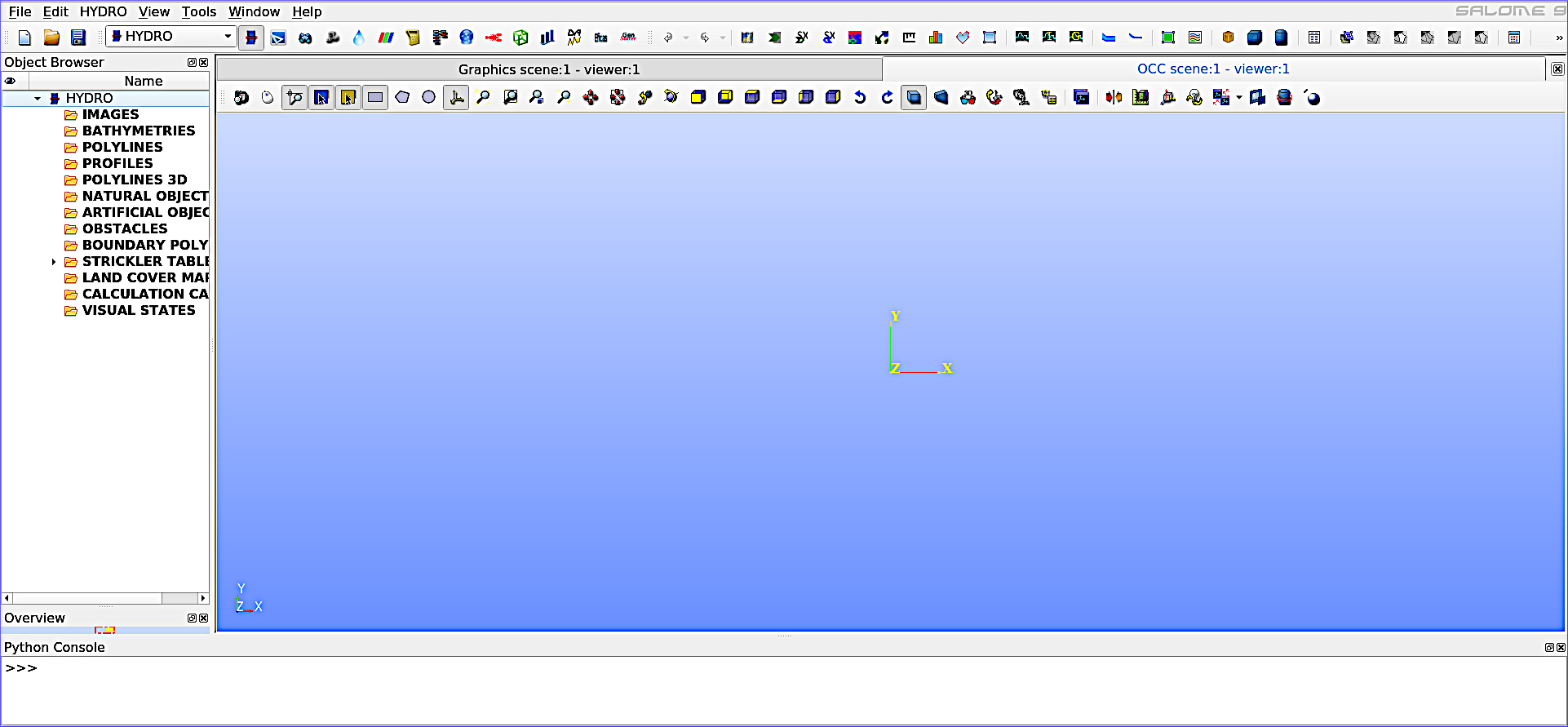Select the circle selection tool icon
Viewport: 1568px width, 727px height.
coord(428,98)
